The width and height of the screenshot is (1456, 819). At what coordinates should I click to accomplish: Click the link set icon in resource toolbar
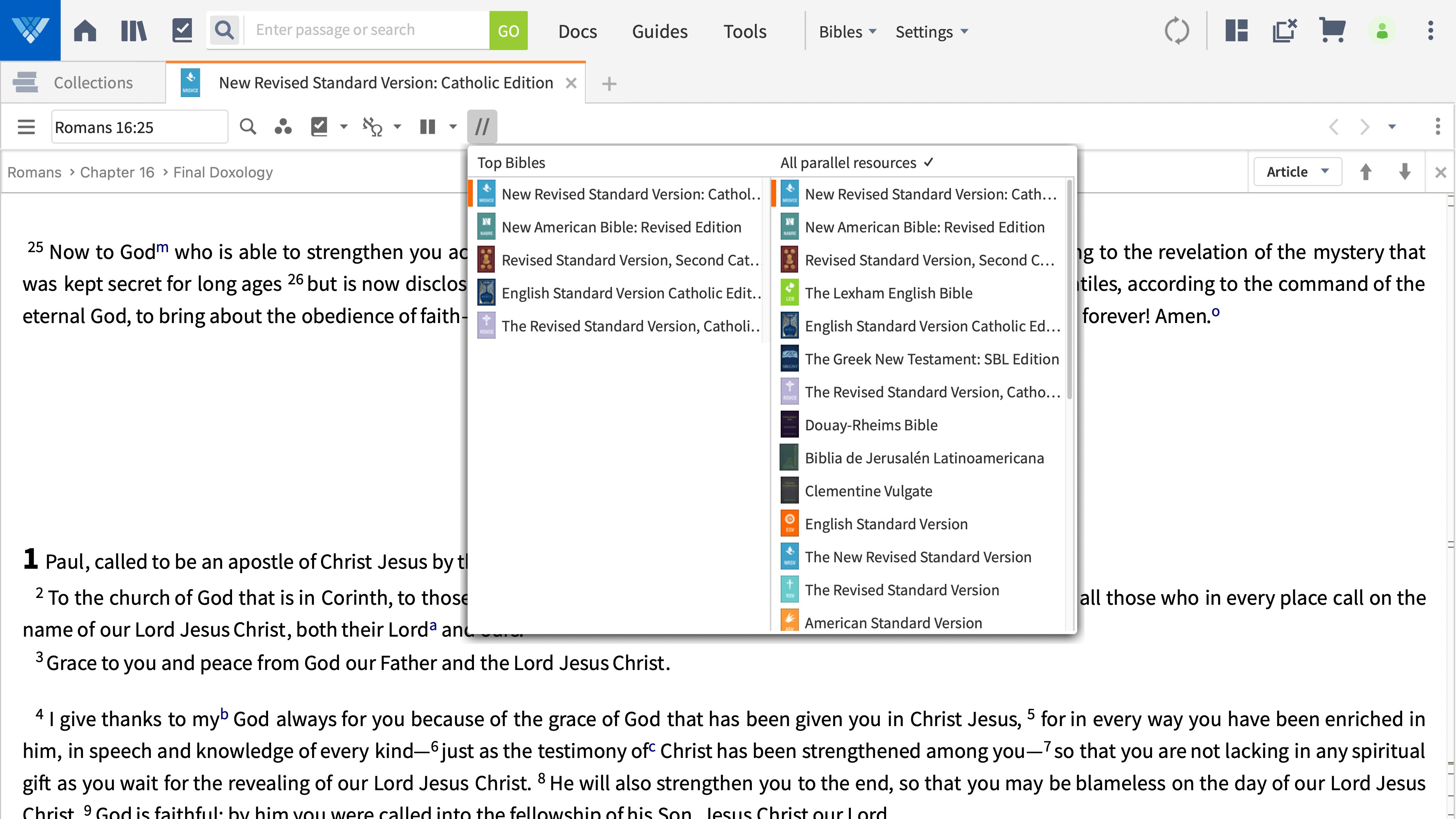pyautogui.click(x=372, y=127)
